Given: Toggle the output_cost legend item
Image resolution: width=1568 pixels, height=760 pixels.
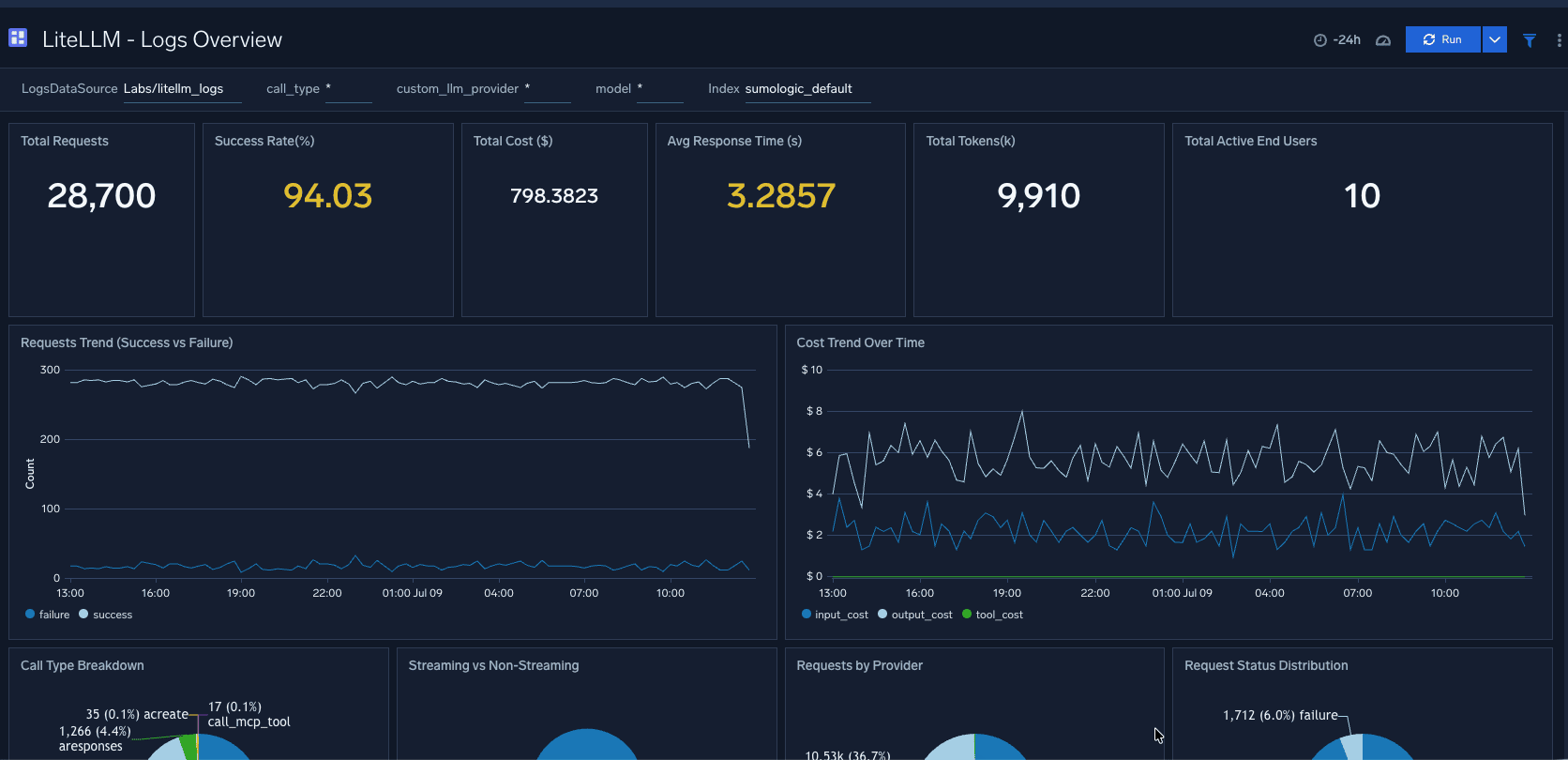Looking at the screenshot, I should coord(914,615).
